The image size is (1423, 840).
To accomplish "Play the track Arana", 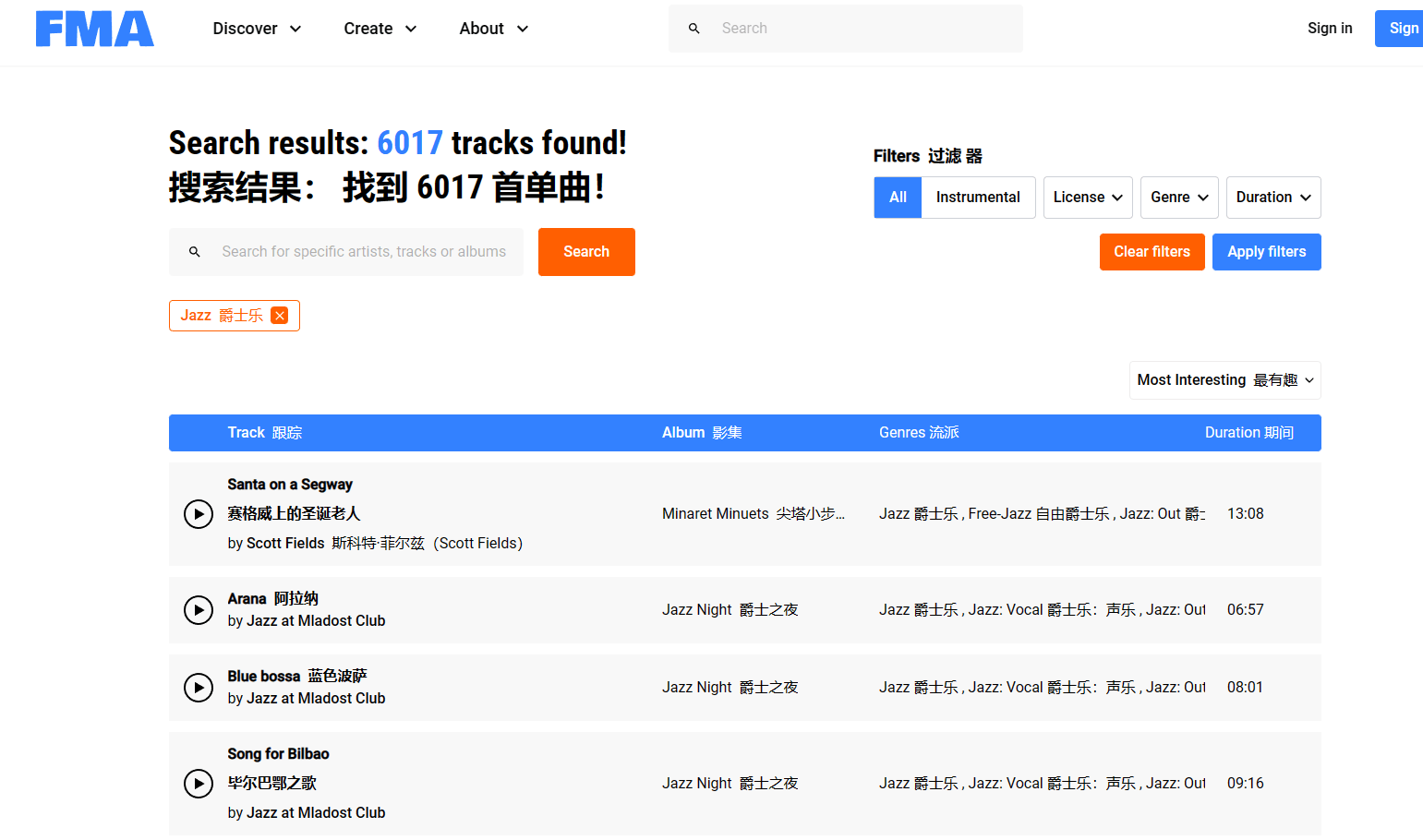I will [199, 610].
